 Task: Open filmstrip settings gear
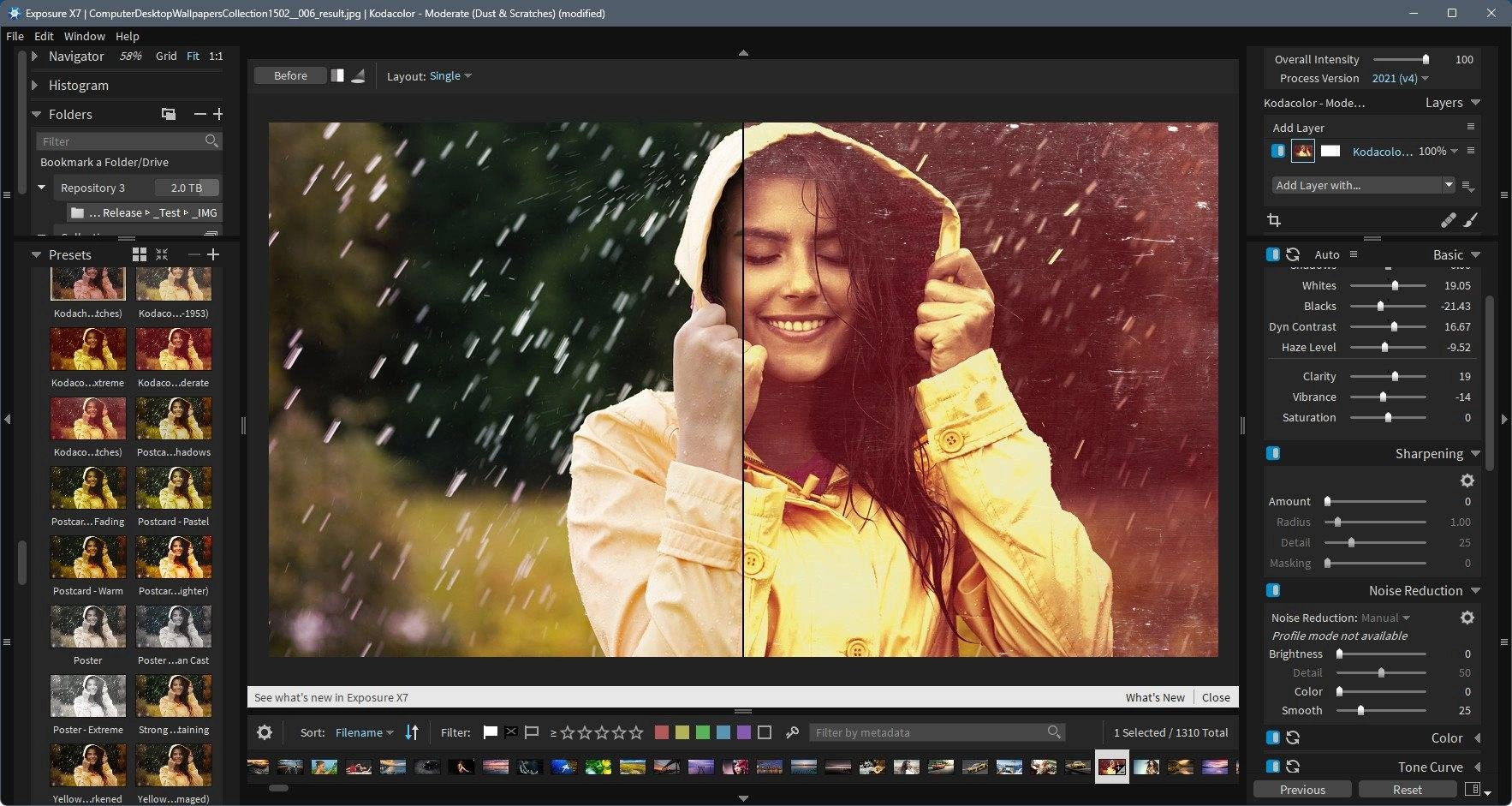[x=265, y=732]
